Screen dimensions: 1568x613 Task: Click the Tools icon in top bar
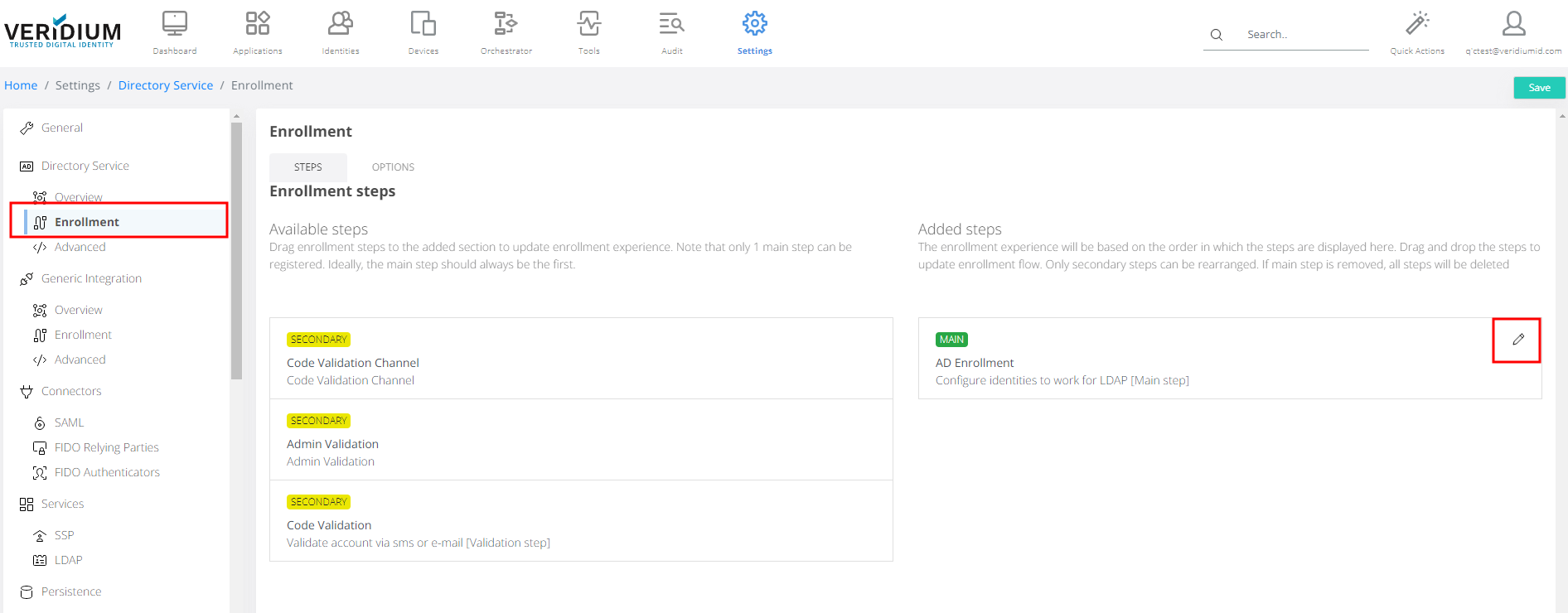[x=589, y=24]
